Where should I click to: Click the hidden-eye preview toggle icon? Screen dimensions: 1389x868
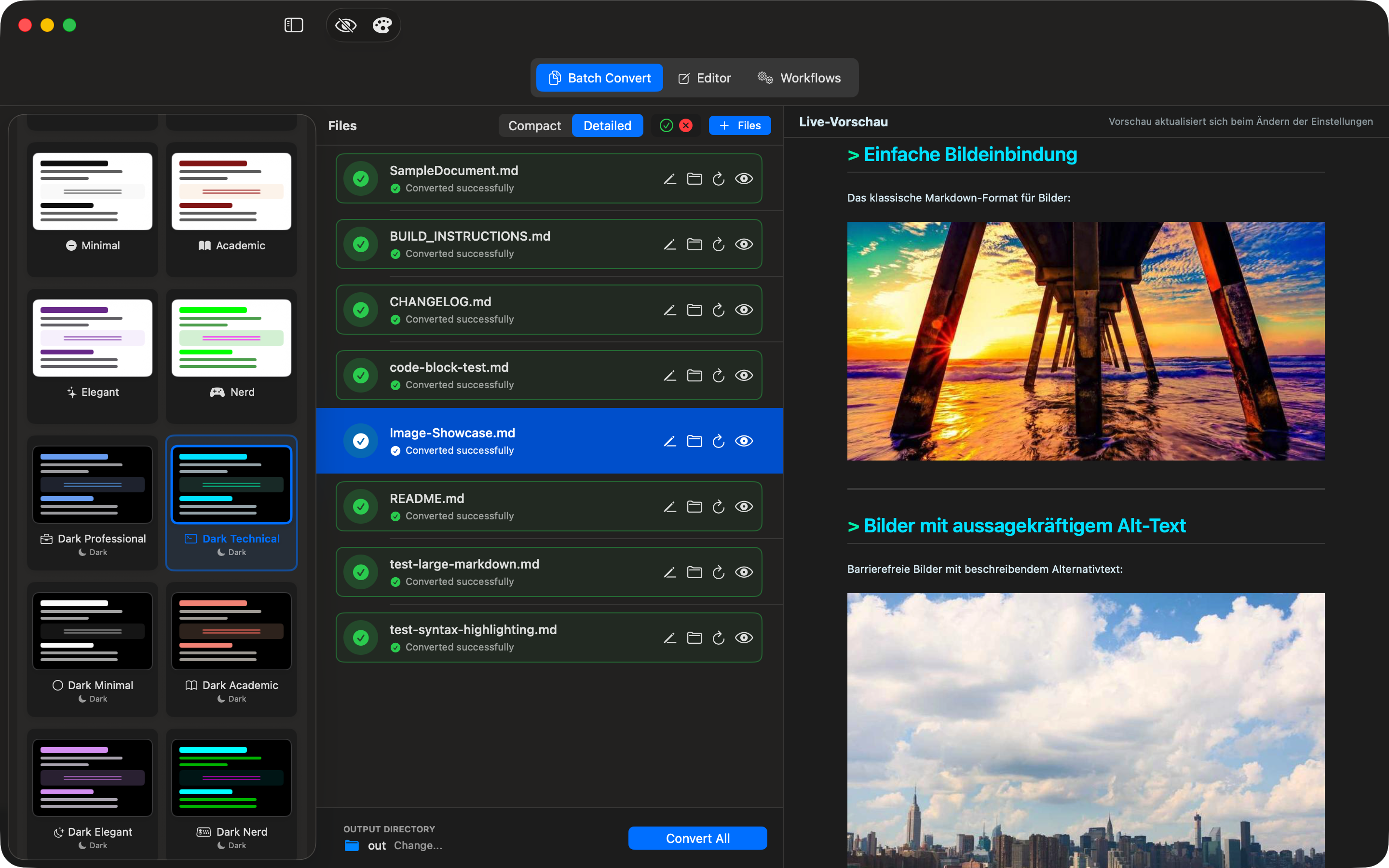tap(345, 25)
